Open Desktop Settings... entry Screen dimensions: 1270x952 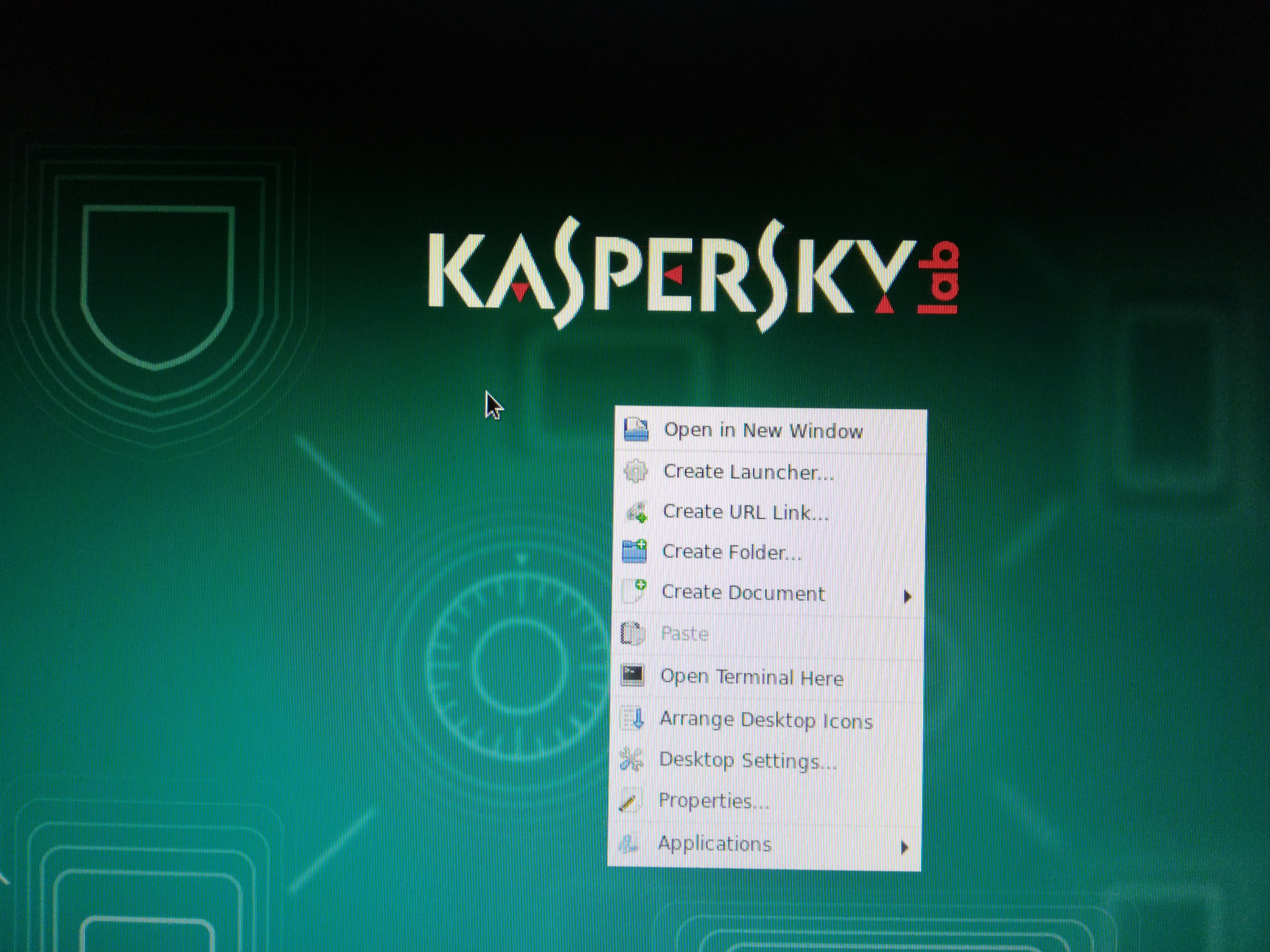coord(747,760)
